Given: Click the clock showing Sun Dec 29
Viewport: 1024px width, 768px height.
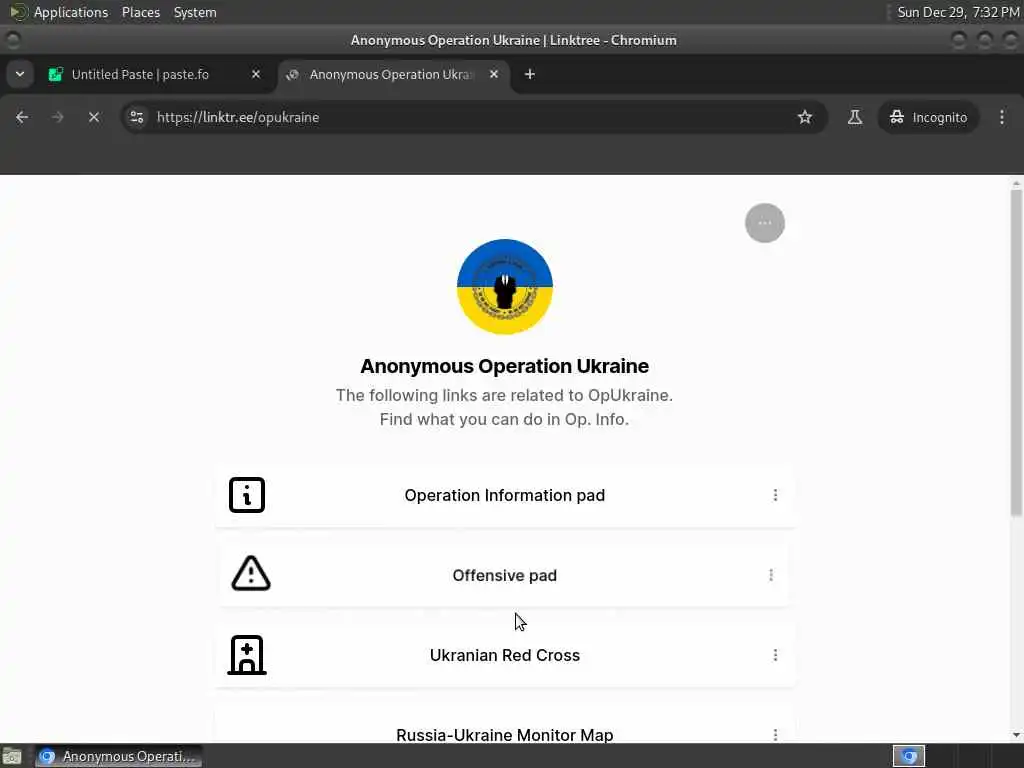Looking at the screenshot, I should (958, 12).
